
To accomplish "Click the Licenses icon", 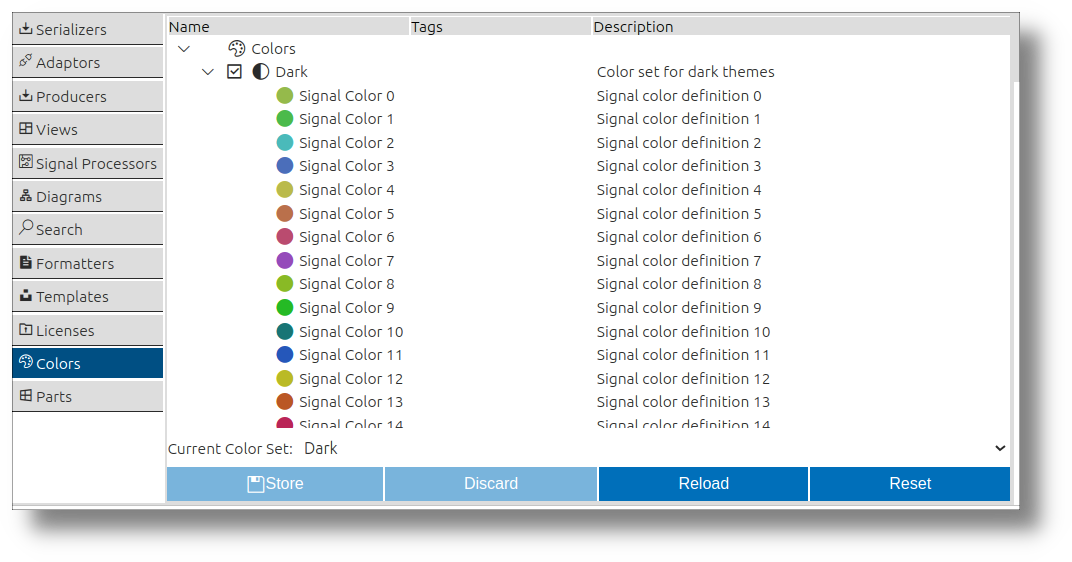I will pyautogui.click(x=25, y=329).
